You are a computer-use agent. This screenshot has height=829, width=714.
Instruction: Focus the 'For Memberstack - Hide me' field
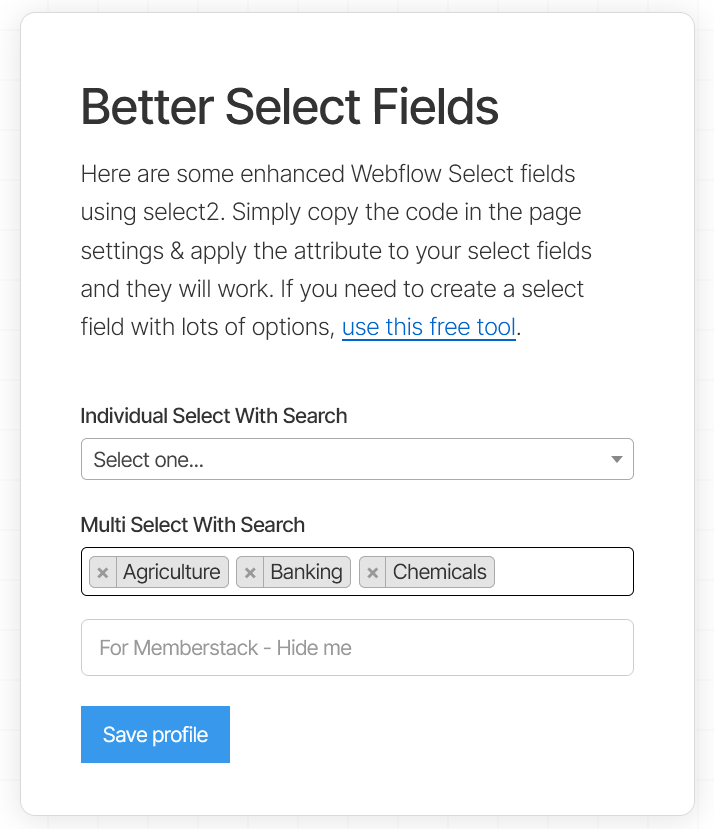click(357, 648)
